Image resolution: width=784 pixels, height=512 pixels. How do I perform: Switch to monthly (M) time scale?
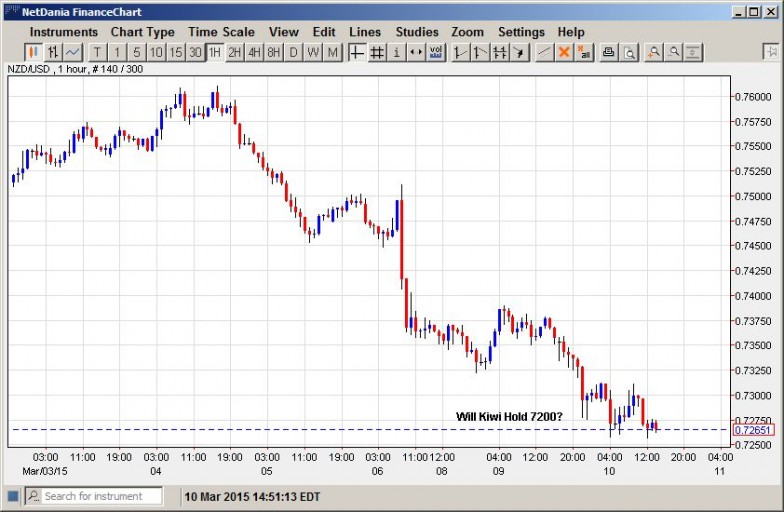(x=332, y=52)
